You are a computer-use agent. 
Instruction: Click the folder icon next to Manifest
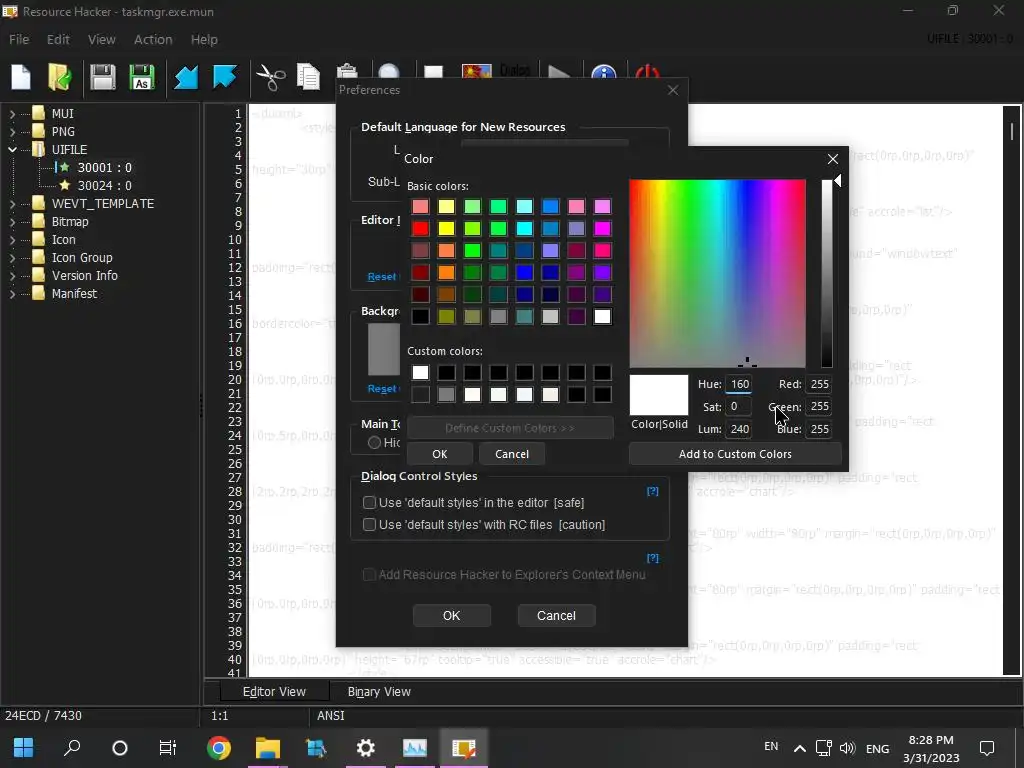[39, 293]
